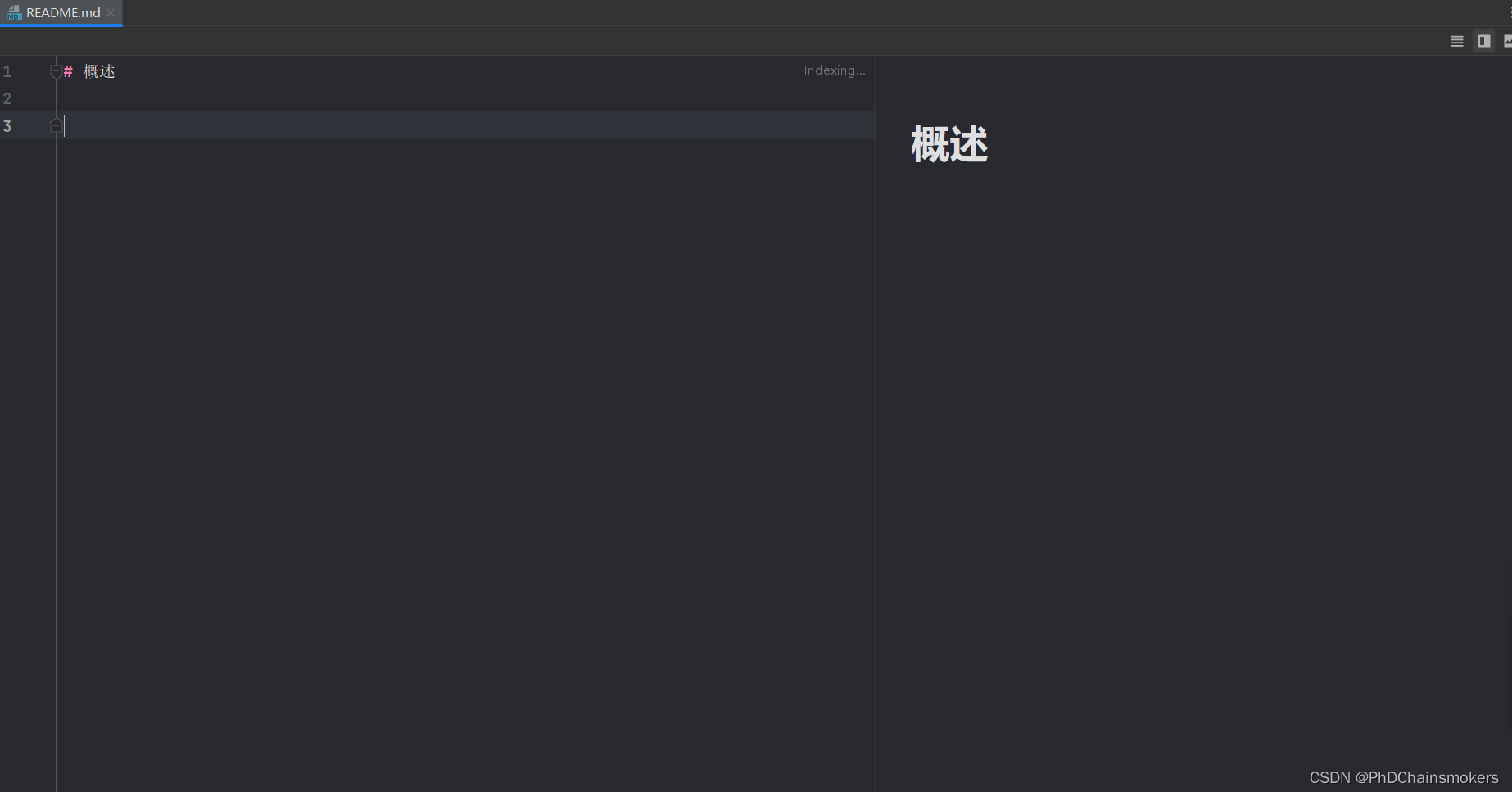Click line number 3 in the gutter
The width and height of the screenshot is (1512, 792).
click(7, 125)
